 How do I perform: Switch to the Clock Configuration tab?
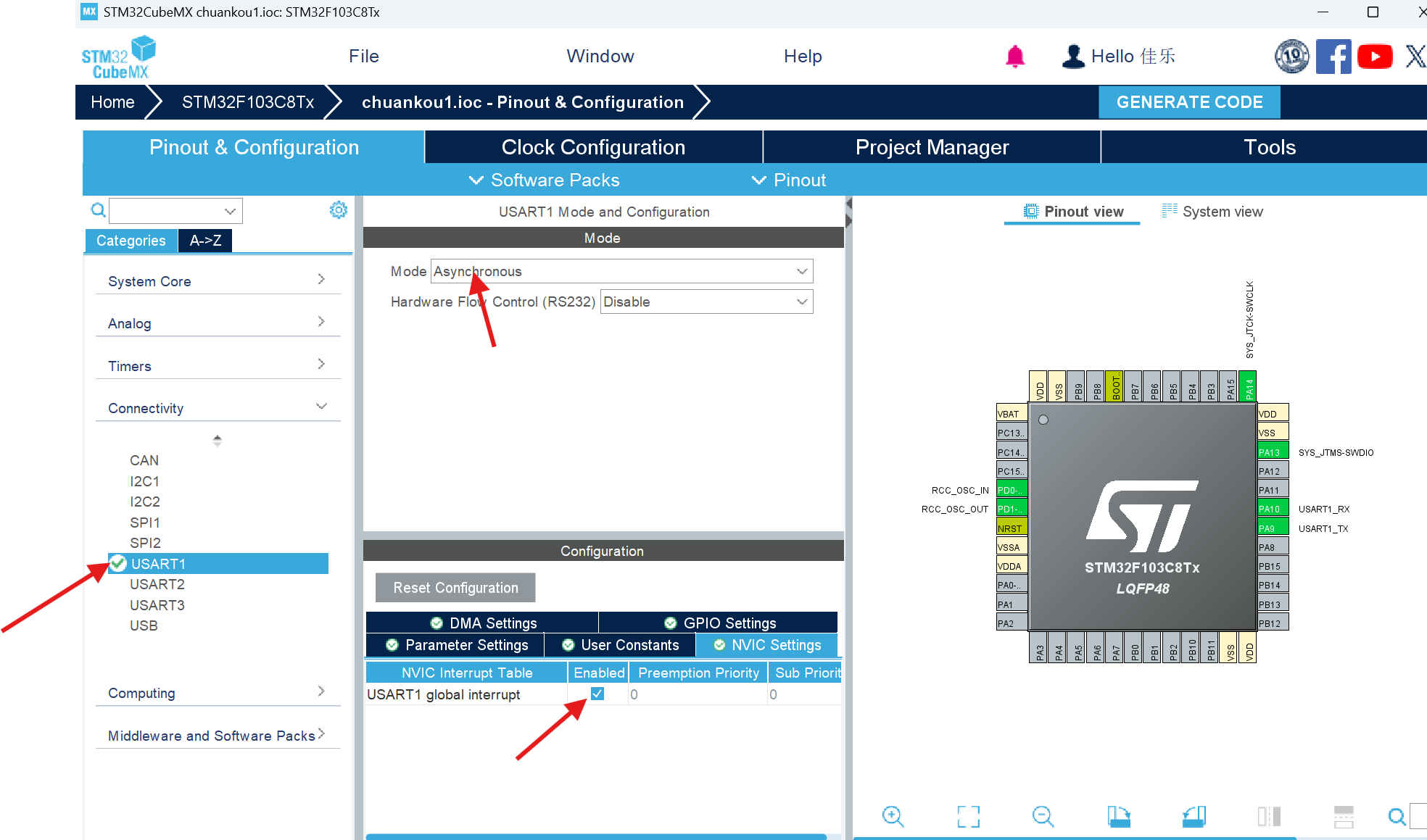point(593,147)
